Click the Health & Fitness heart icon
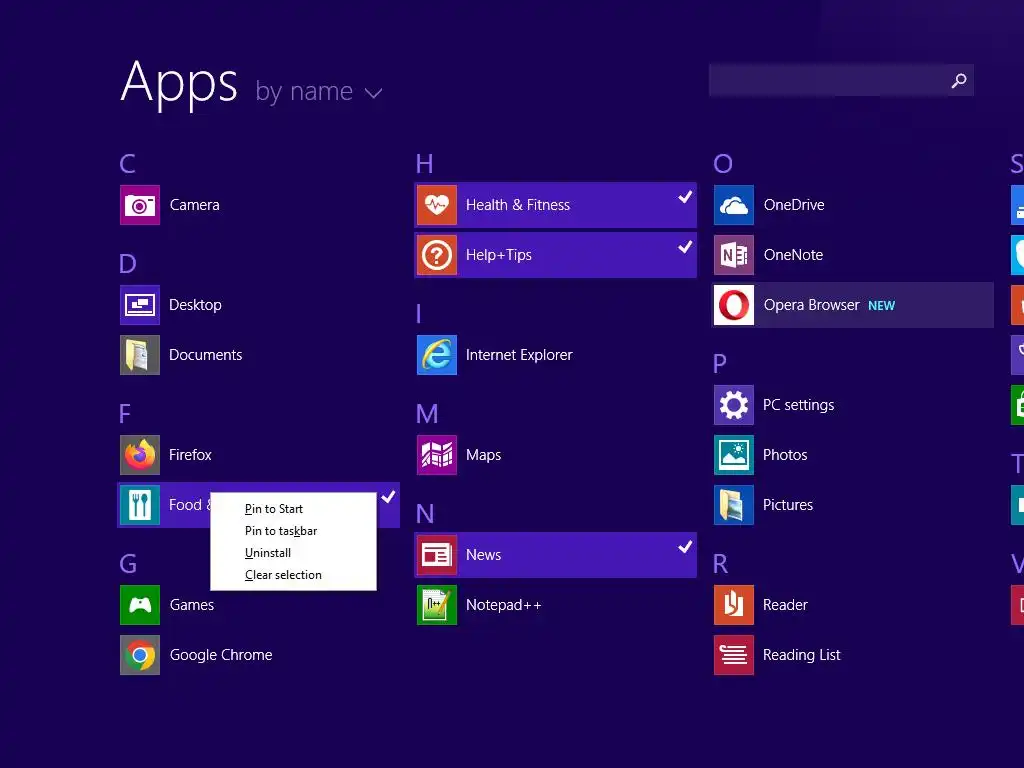This screenshot has width=1024, height=768. coord(437,205)
